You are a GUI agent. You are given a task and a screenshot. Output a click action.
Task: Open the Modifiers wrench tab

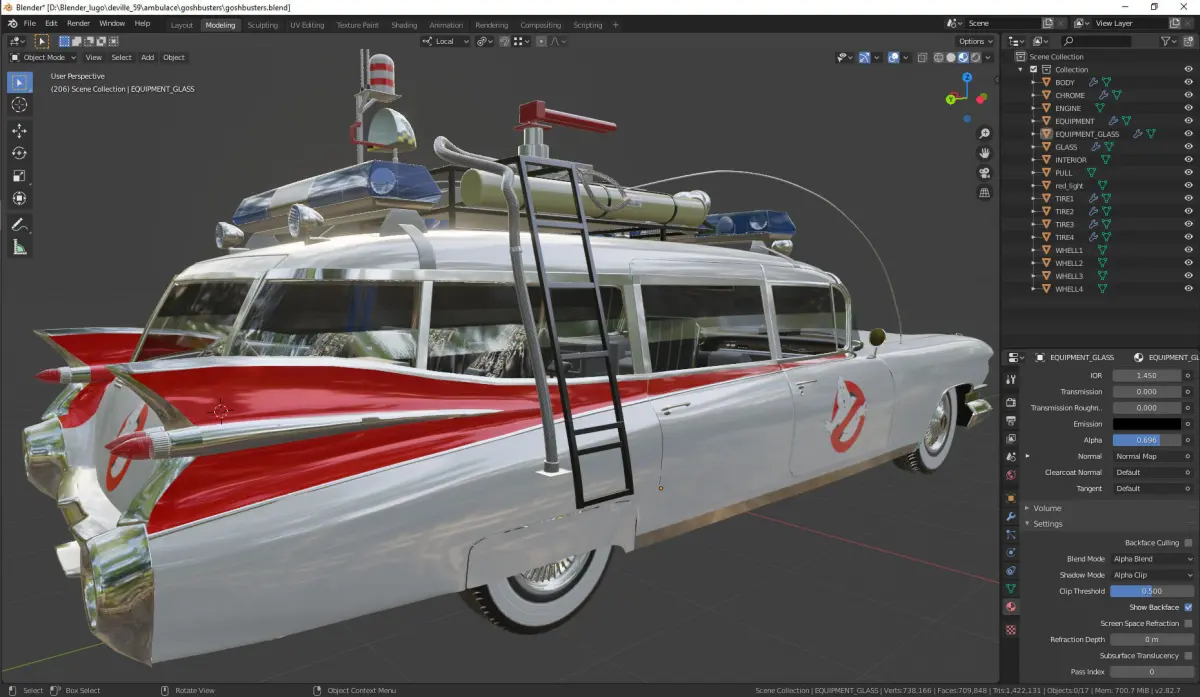tap(1011, 516)
